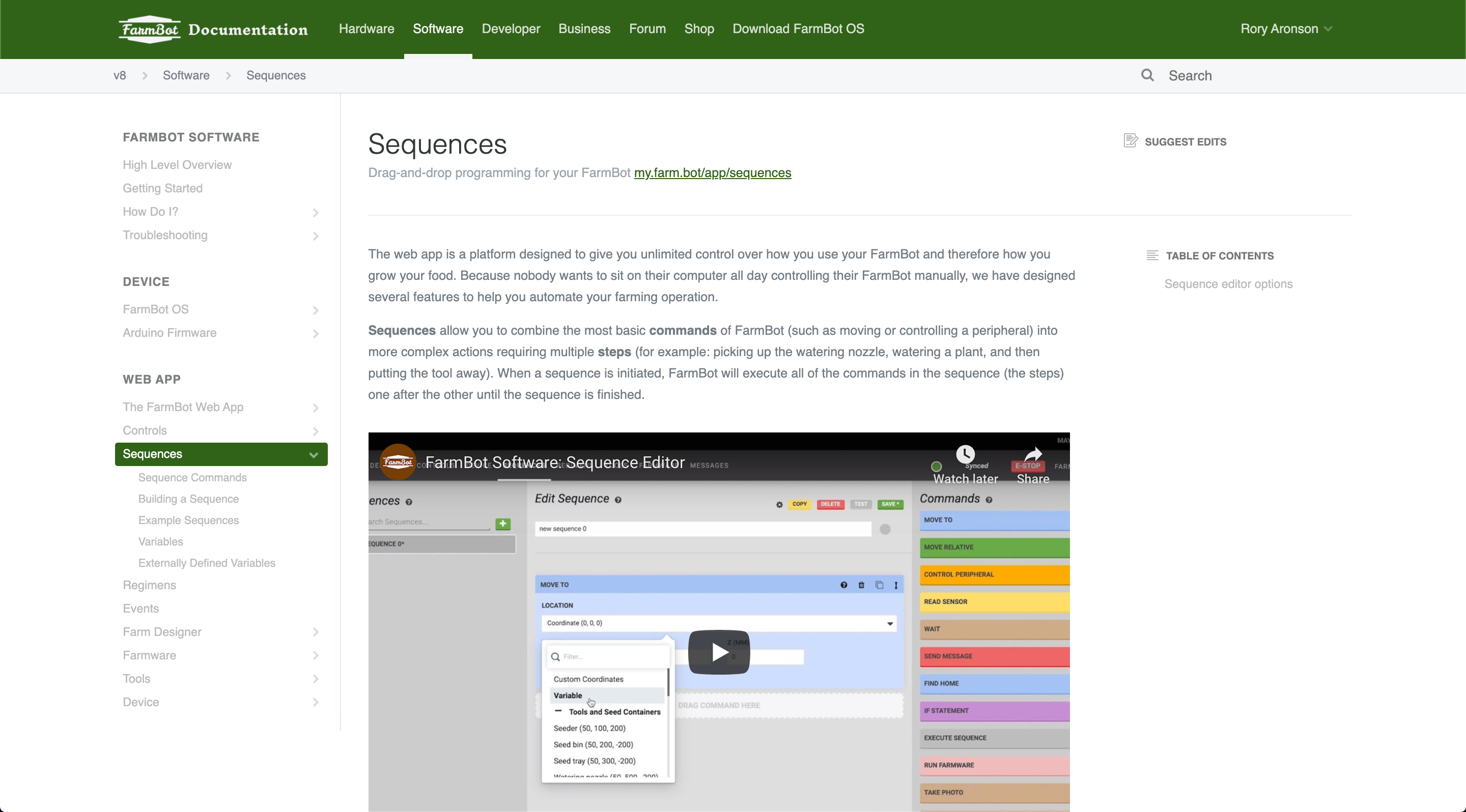
Task: Click the FarmBot channel avatar in the video
Action: pyautogui.click(x=398, y=462)
